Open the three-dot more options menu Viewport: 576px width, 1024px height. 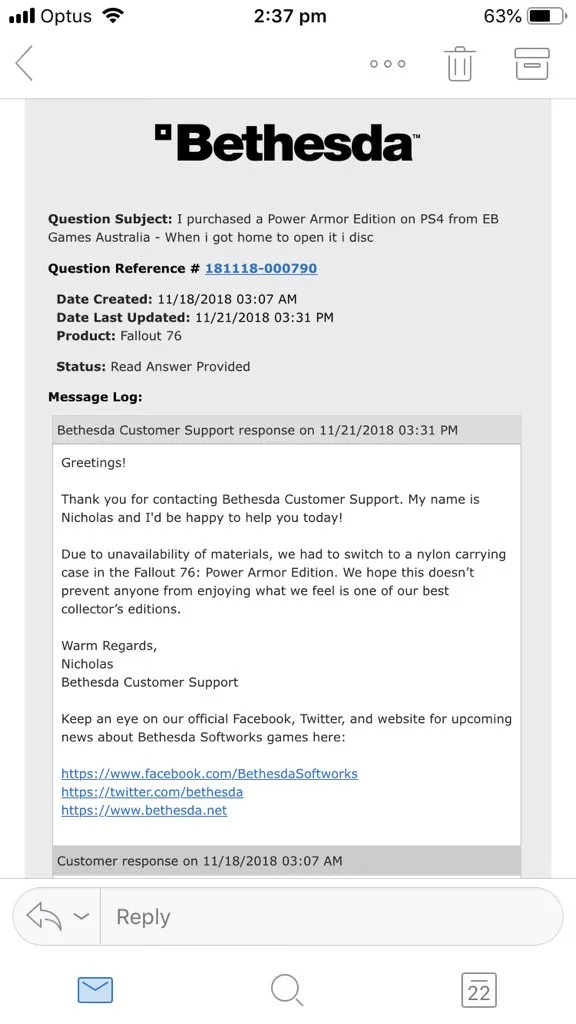point(387,64)
